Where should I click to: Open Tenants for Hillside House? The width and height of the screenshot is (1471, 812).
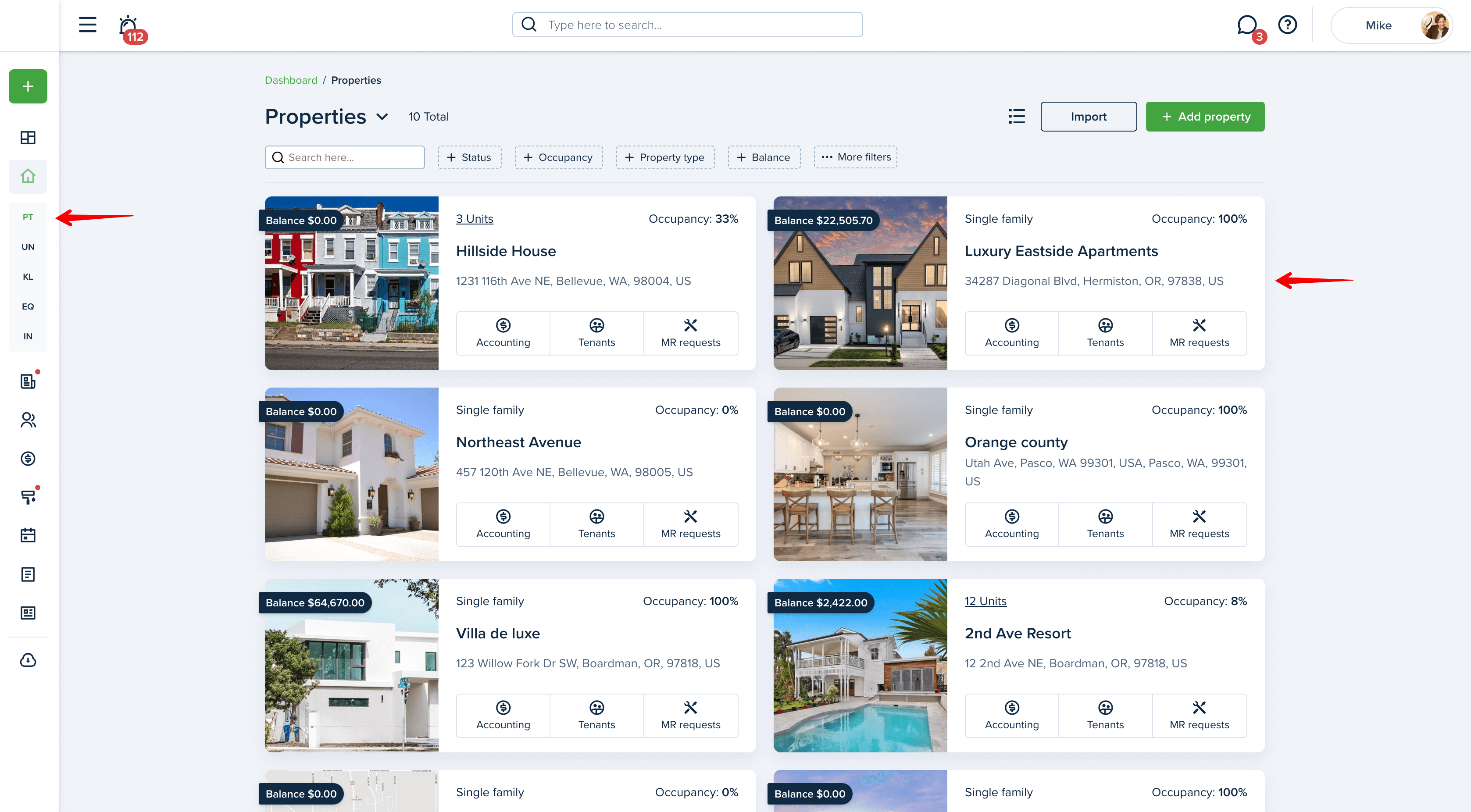[597, 334]
